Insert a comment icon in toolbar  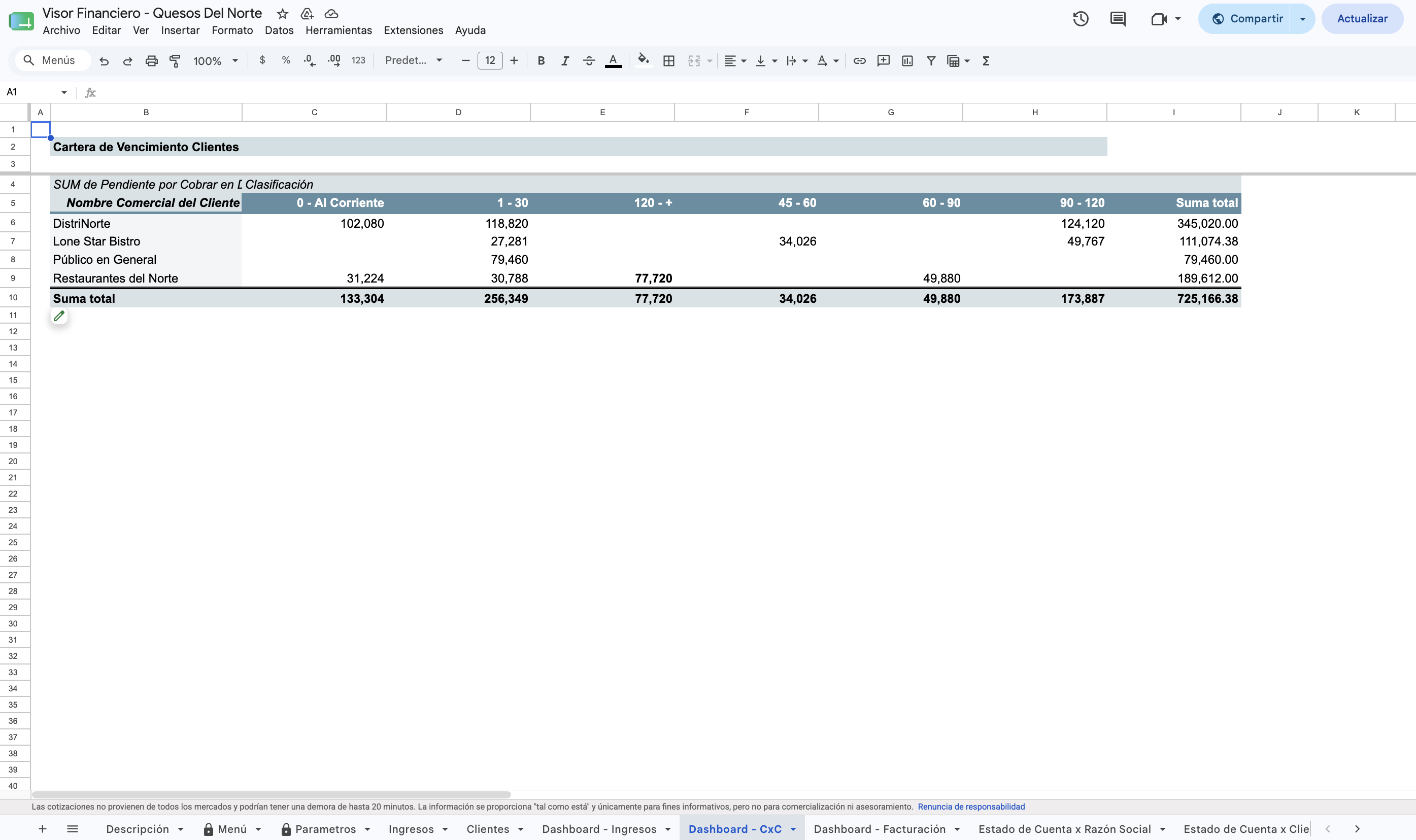pos(883,60)
